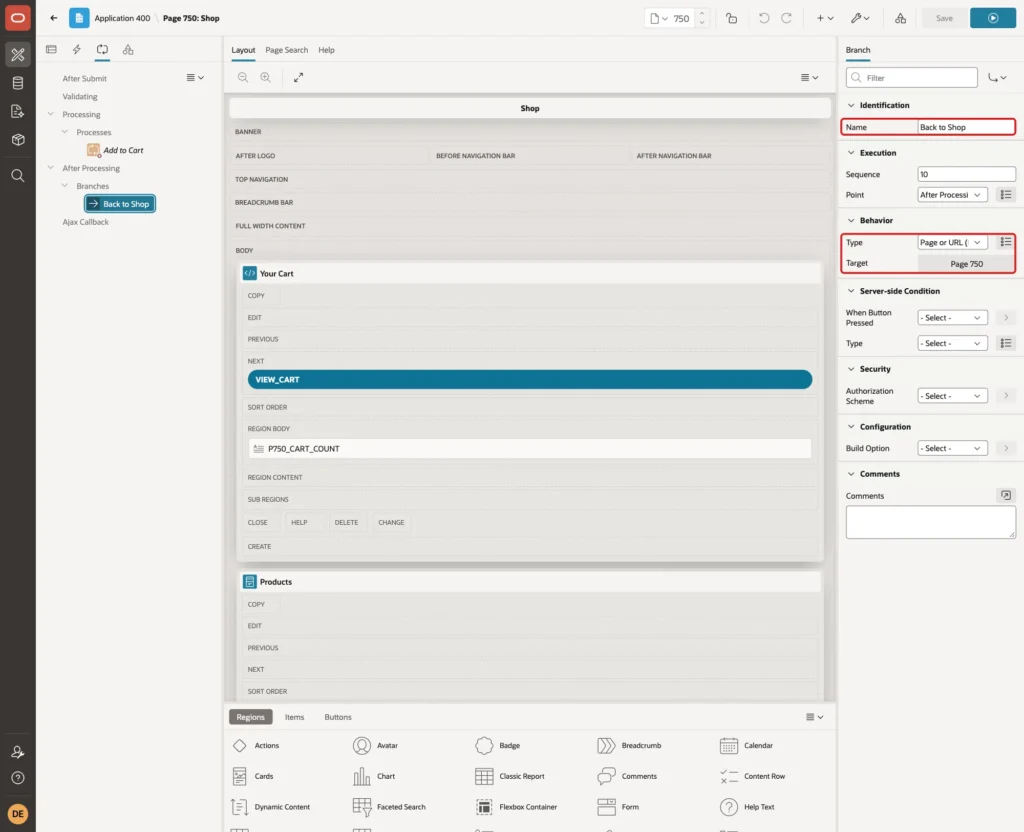1024x832 pixels.
Task: Switch gallery to the Items tab
Action: 295,717
